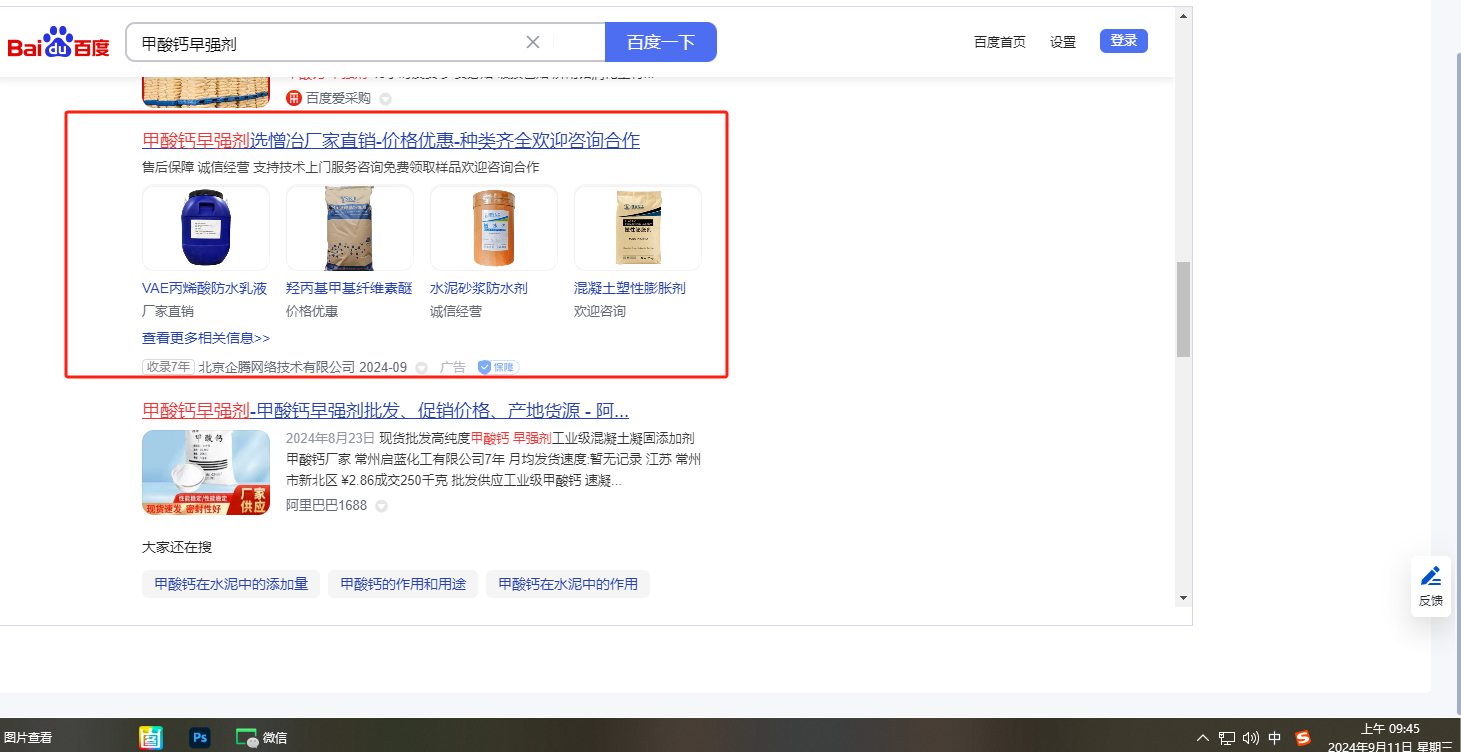The height and width of the screenshot is (752, 1461).
Task: Expand the arrow beside 北京企腾网络技术有限公司 2024-09
Action: 421,368
